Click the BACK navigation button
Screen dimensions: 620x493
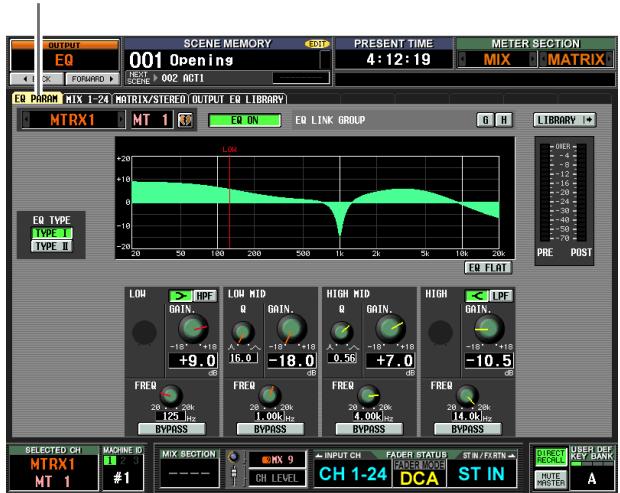pyautogui.click(x=36, y=79)
